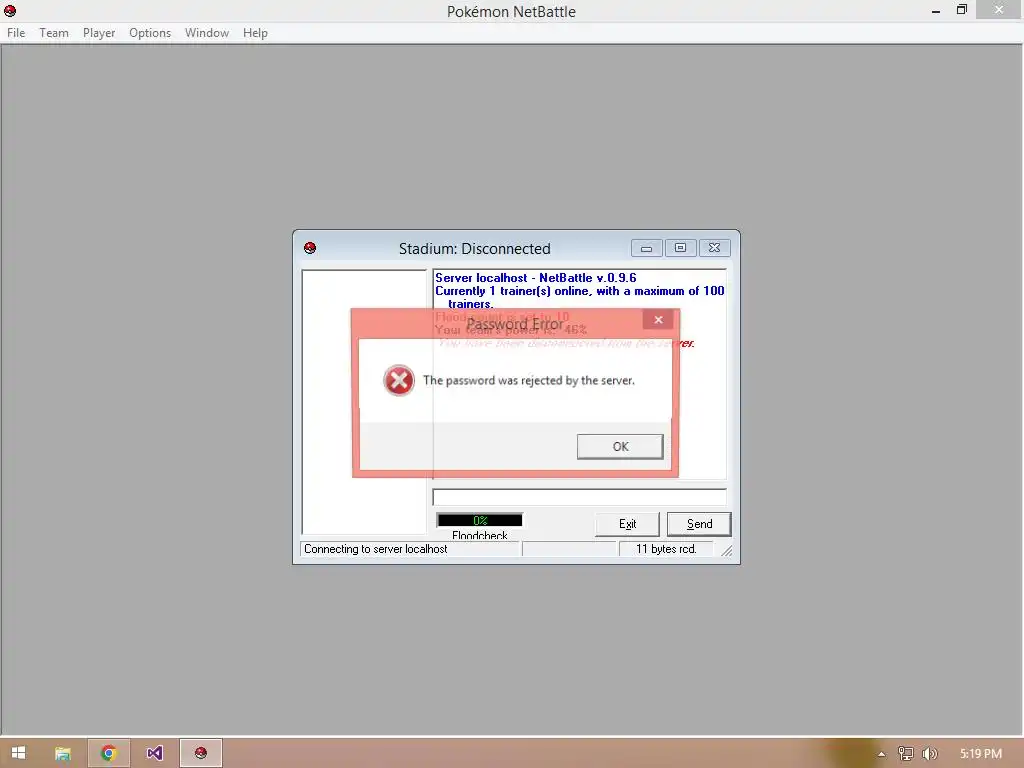This screenshot has width=1024, height=768.
Task: Click the trainer list panel
Action: click(x=364, y=402)
